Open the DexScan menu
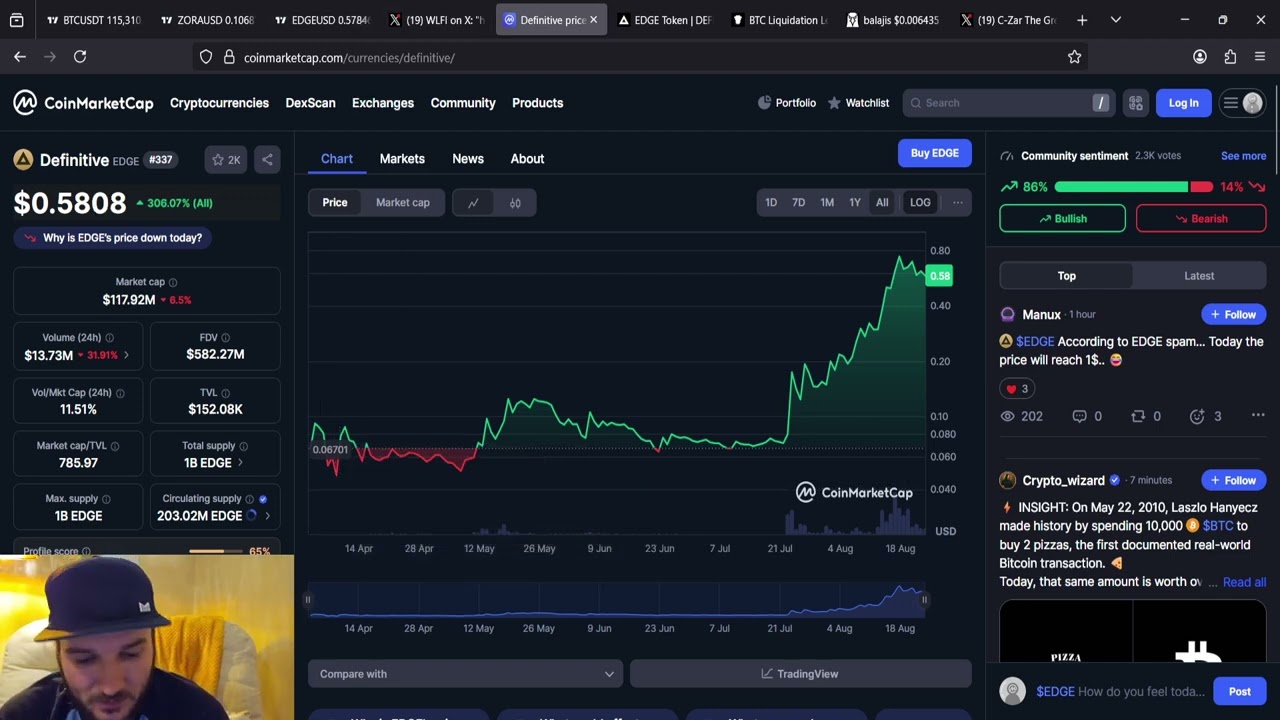Viewport: 1280px width, 720px height. 310,103
